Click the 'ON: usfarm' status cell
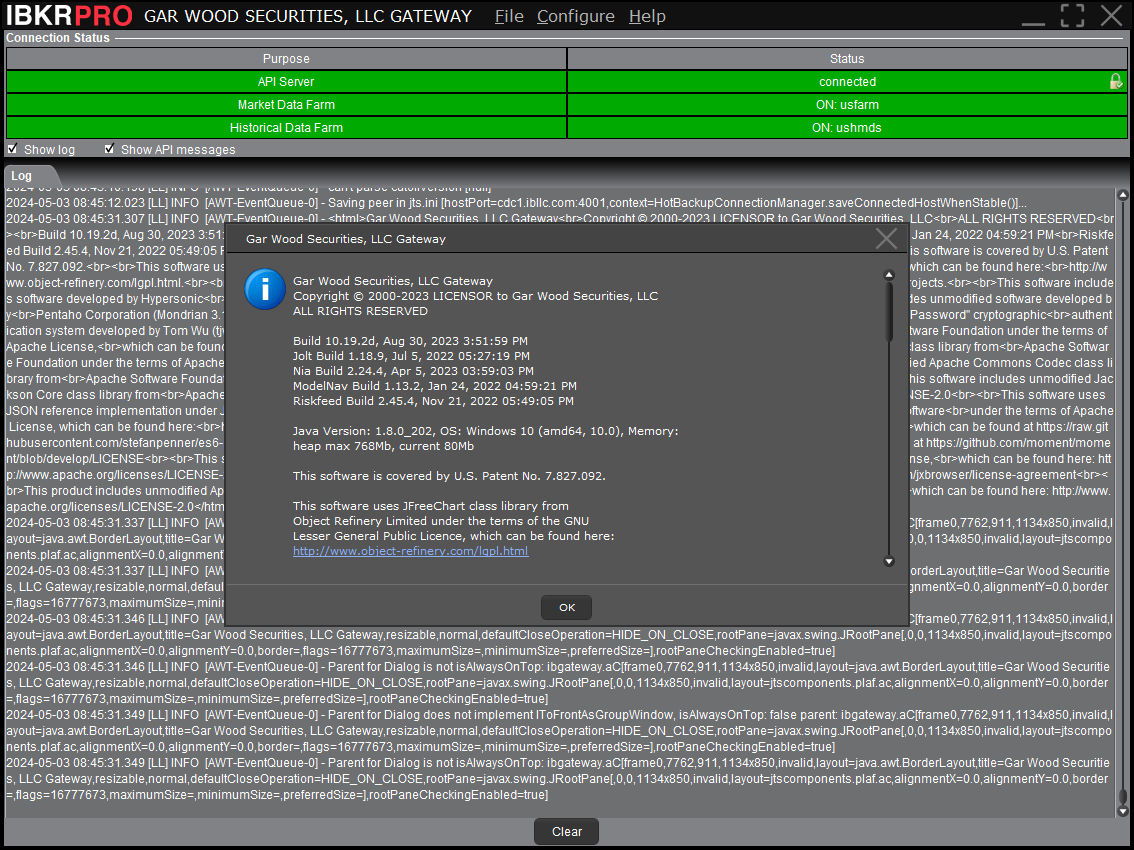 tap(847, 105)
